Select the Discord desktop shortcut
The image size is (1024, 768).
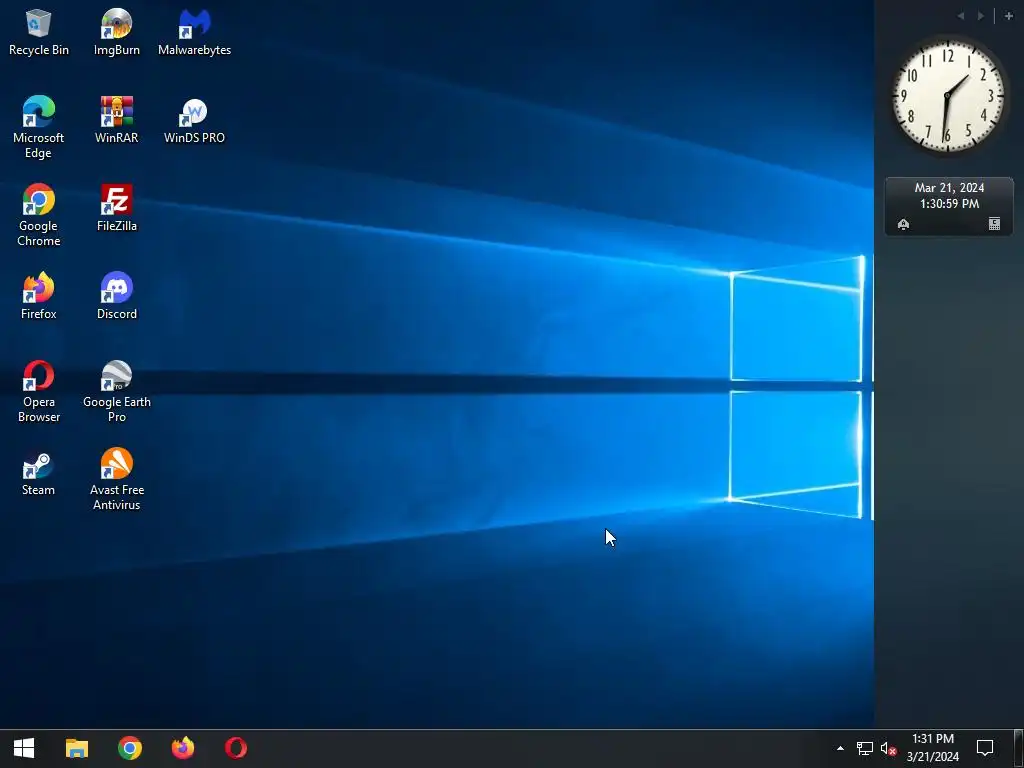point(116,296)
